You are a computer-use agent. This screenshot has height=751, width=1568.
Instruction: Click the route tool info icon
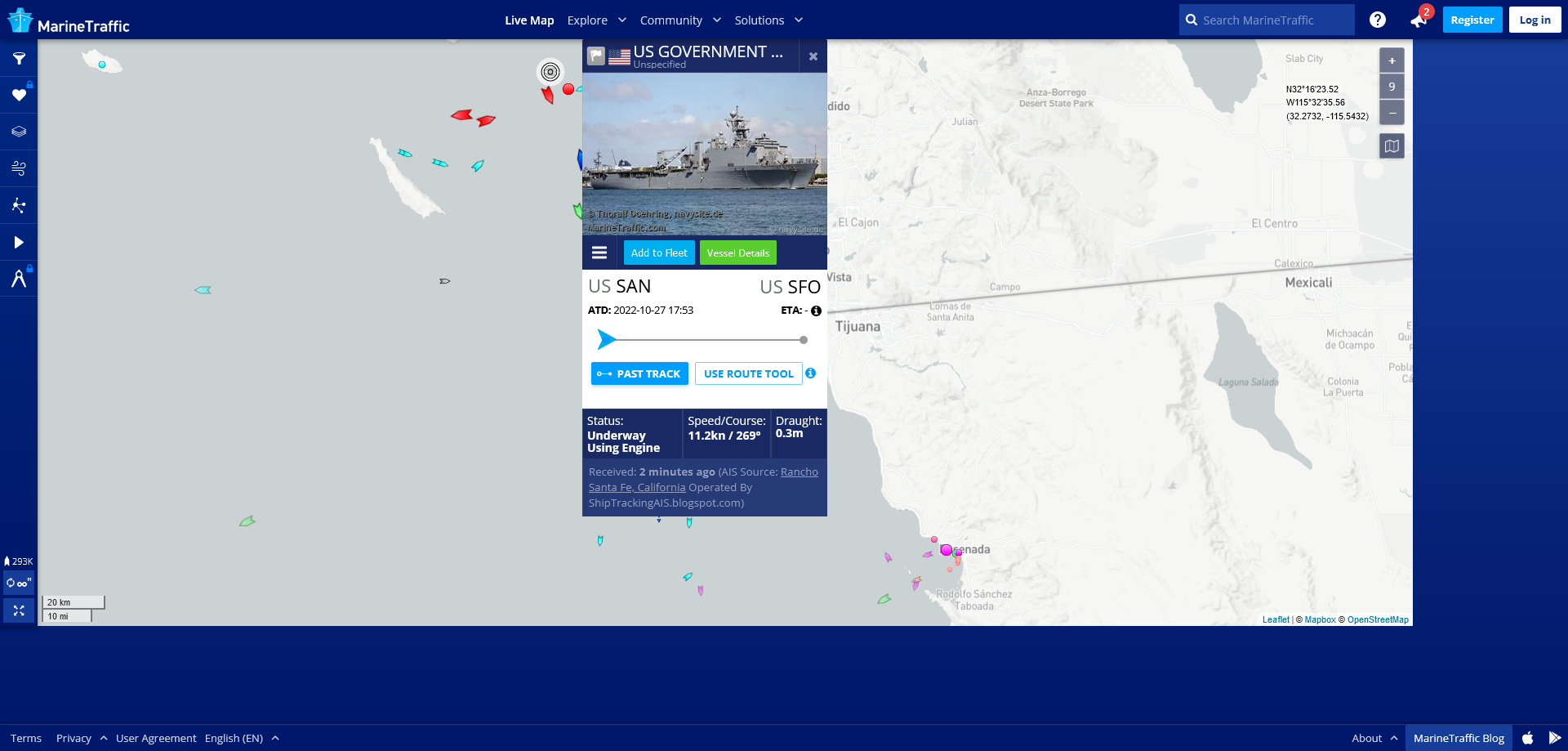click(x=810, y=373)
